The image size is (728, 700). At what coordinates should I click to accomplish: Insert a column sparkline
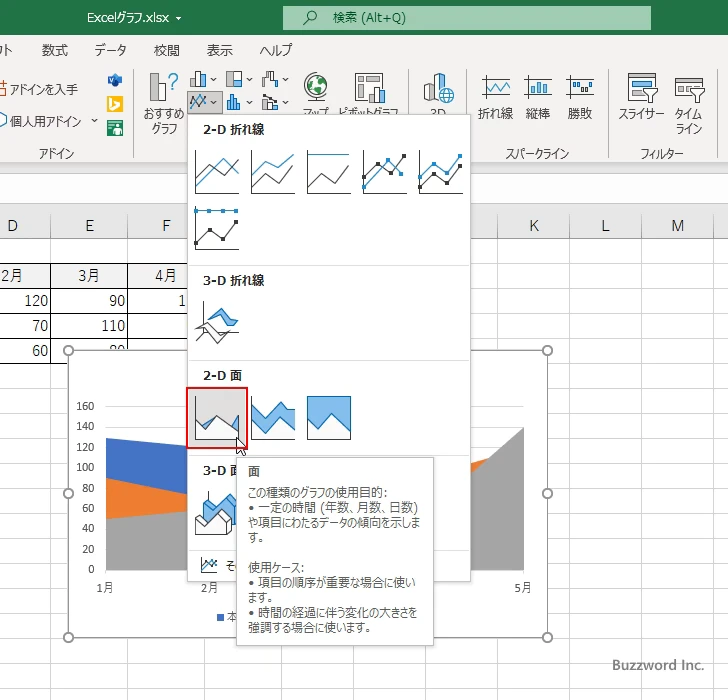click(538, 97)
